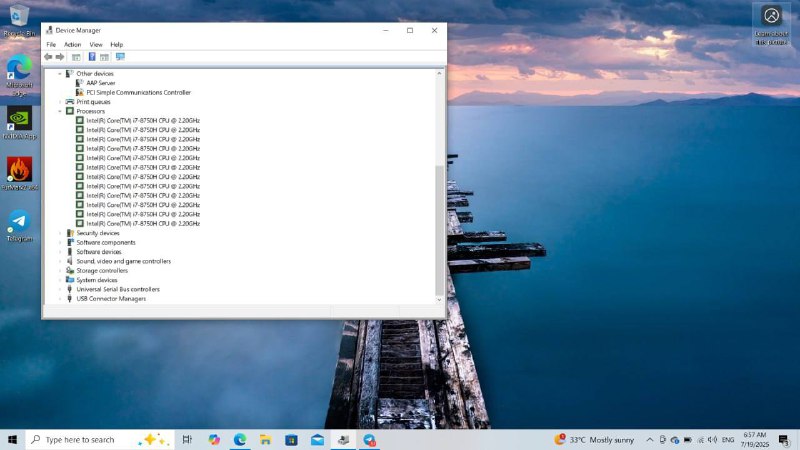Click the Security devices icon

coord(70,233)
